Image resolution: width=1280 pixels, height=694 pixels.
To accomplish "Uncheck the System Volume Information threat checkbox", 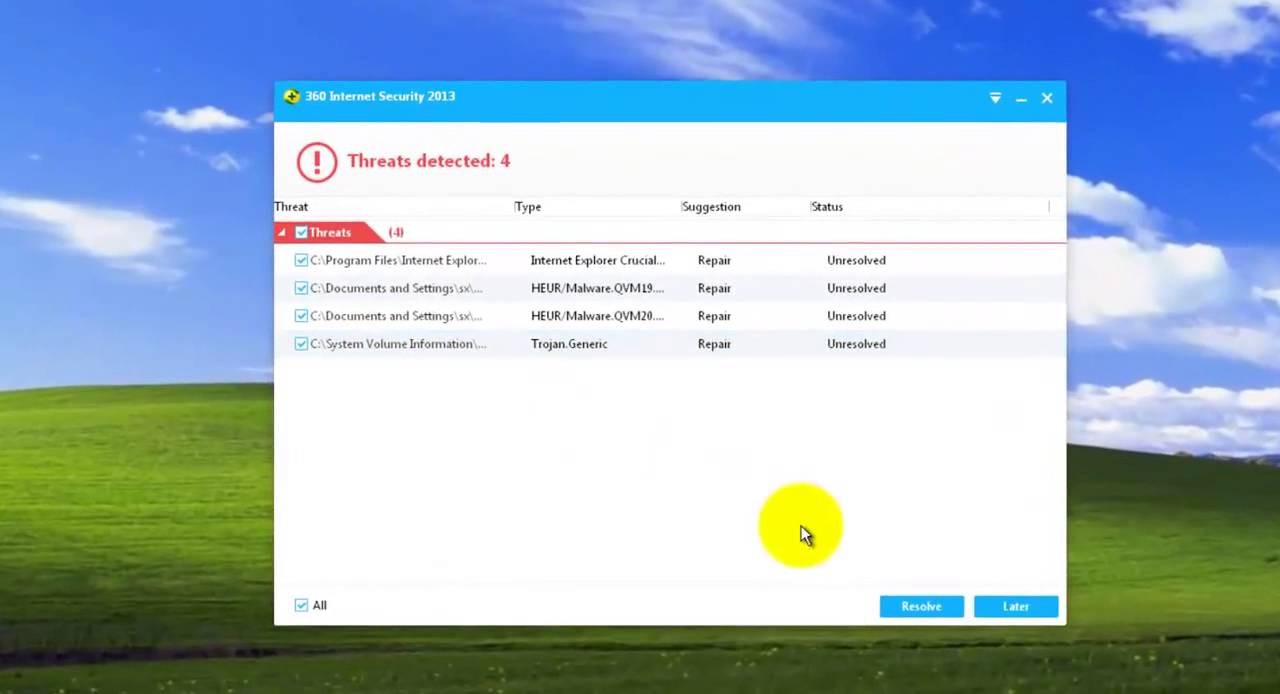I will (301, 344).
